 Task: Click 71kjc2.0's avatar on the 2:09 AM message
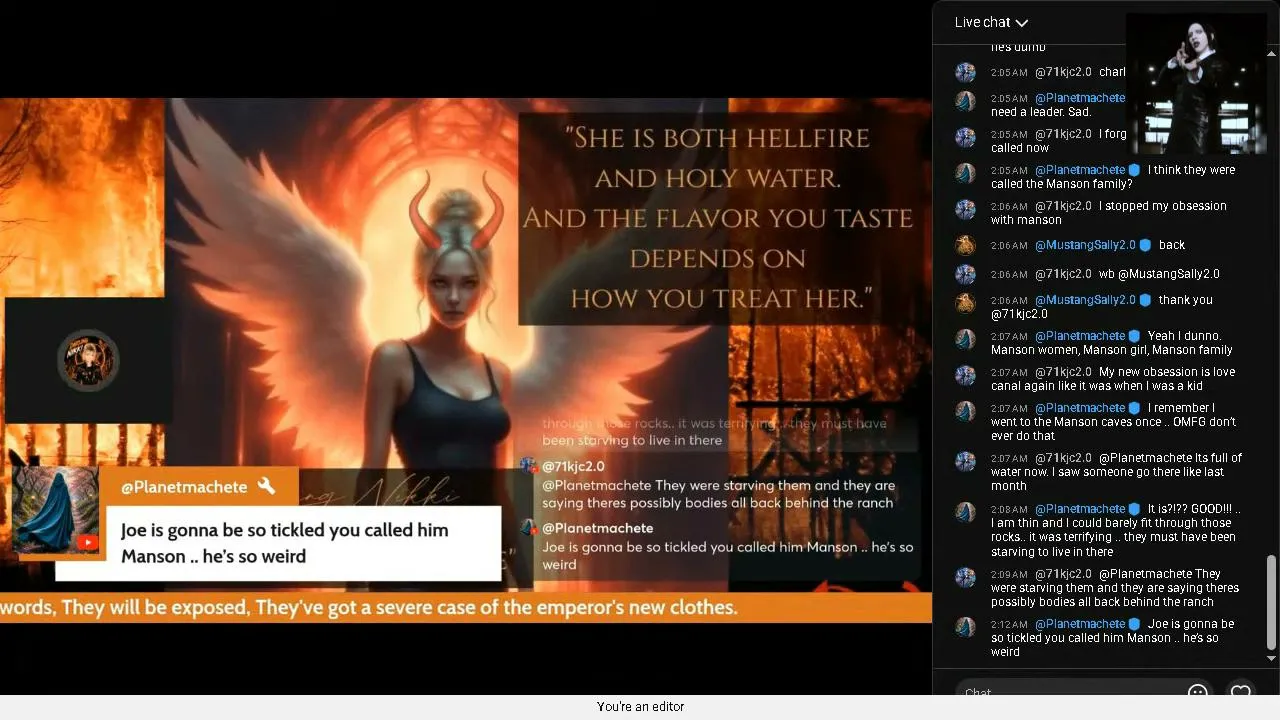[965, 577]
